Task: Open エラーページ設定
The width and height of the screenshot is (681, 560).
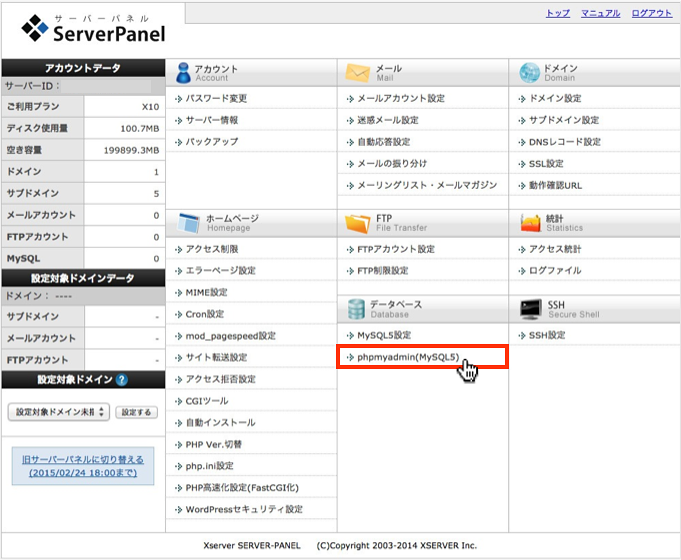Action: (221, 271)
